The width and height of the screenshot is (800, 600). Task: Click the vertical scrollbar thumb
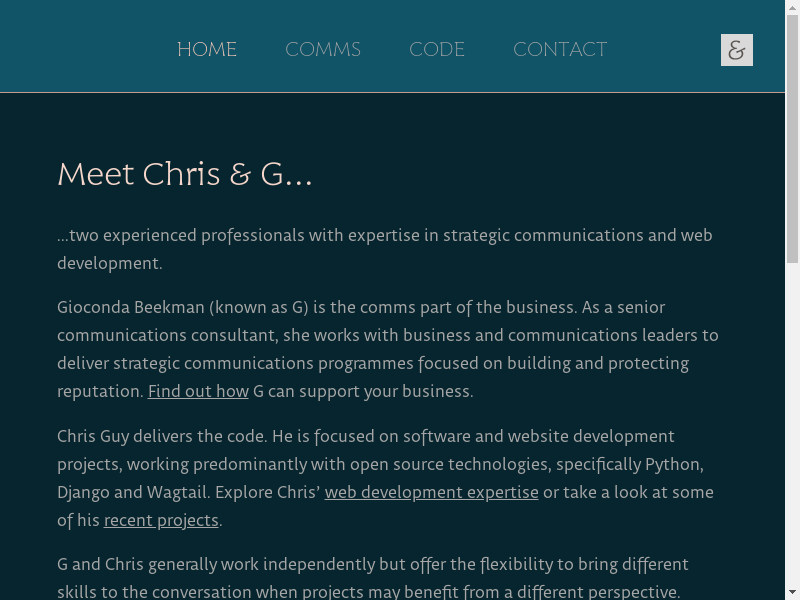793,140
